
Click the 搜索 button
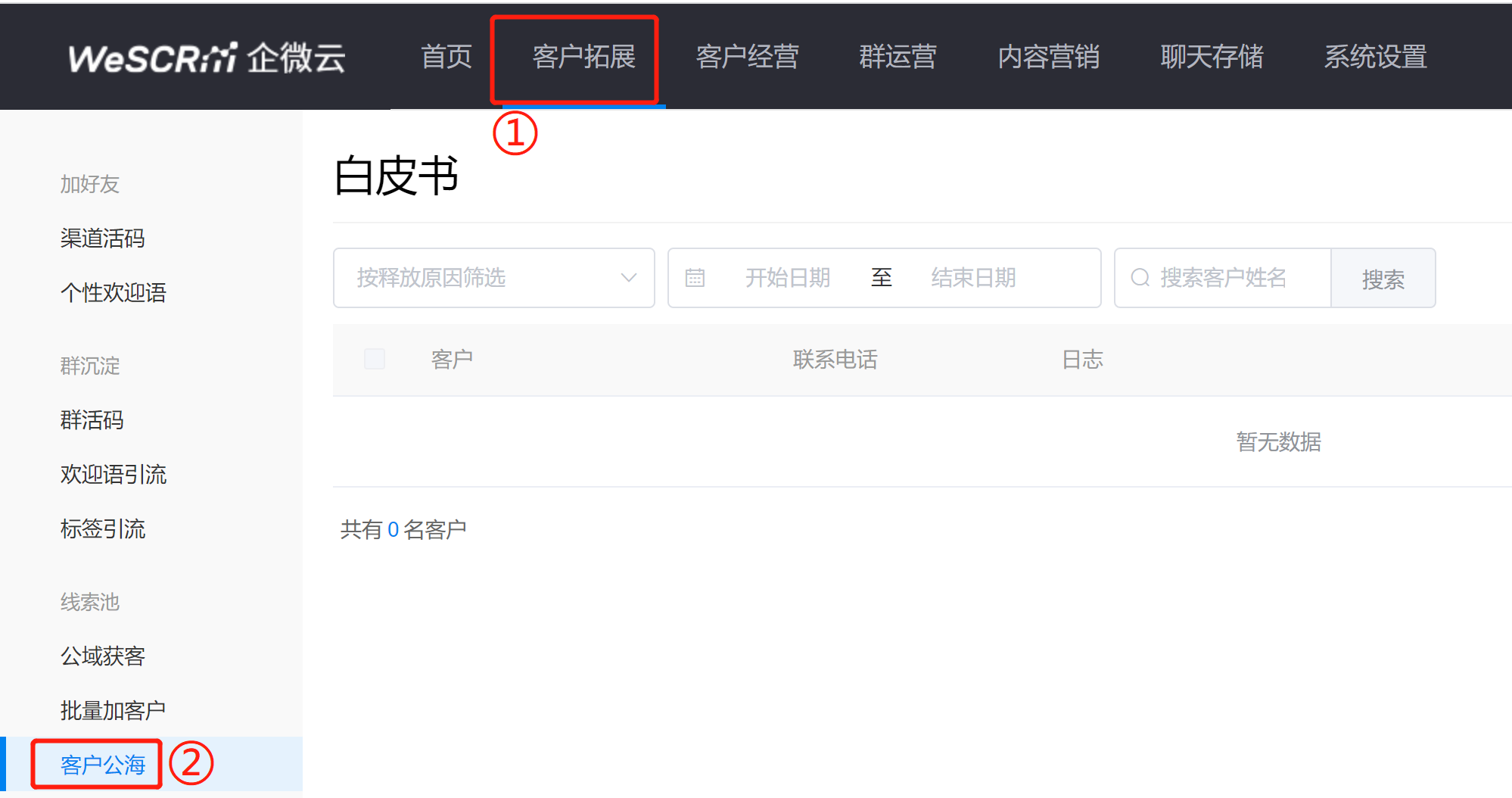pos(1383,279)
